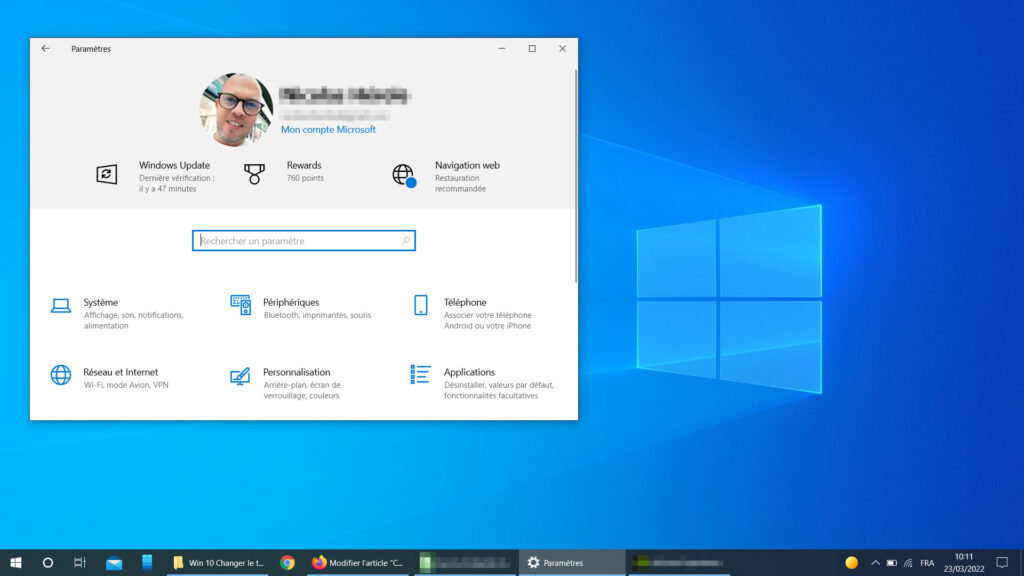
Task: Open the notification action center
Action: [x=1002, y=562]
